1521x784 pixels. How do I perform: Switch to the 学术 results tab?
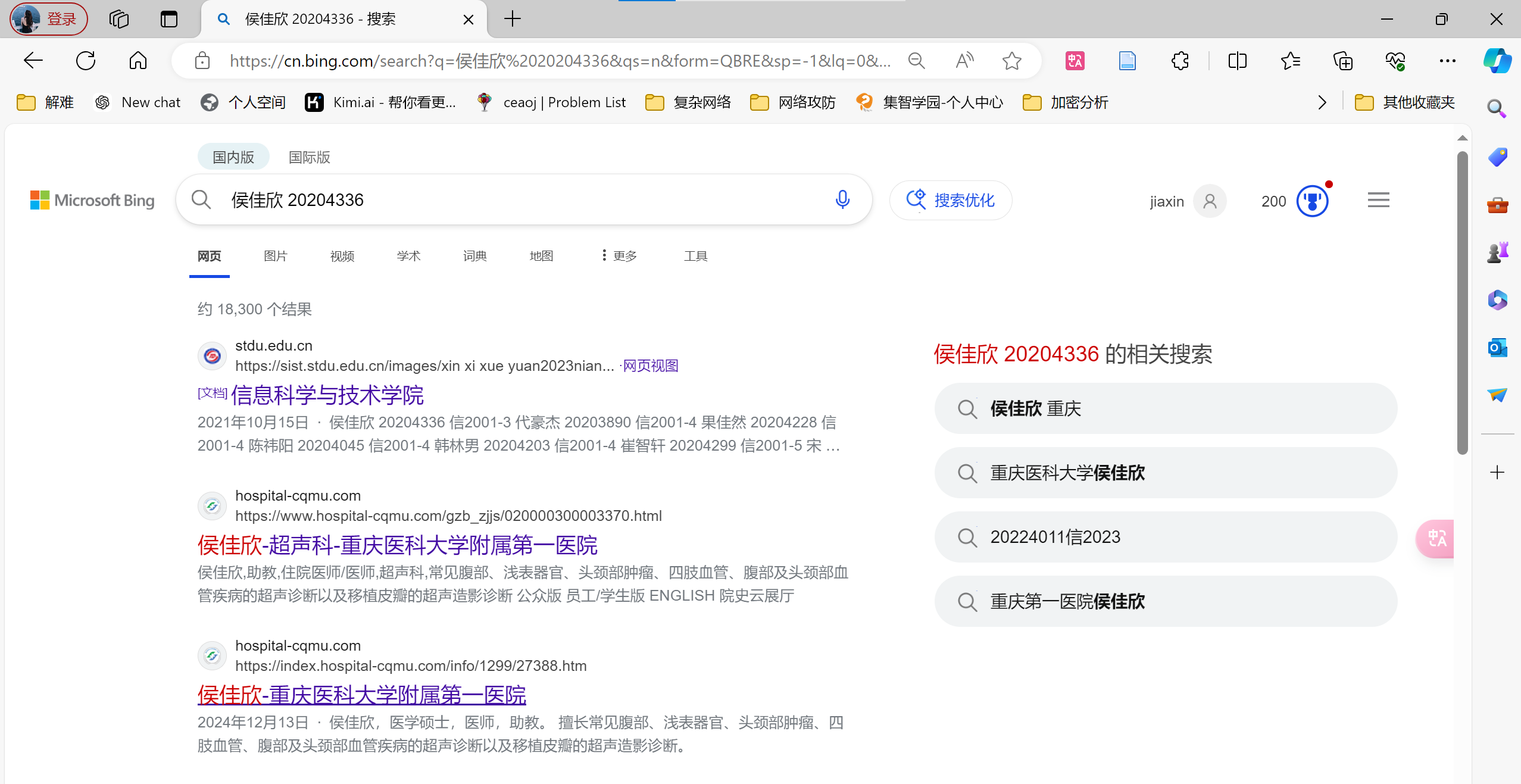[x=408, y=256]
